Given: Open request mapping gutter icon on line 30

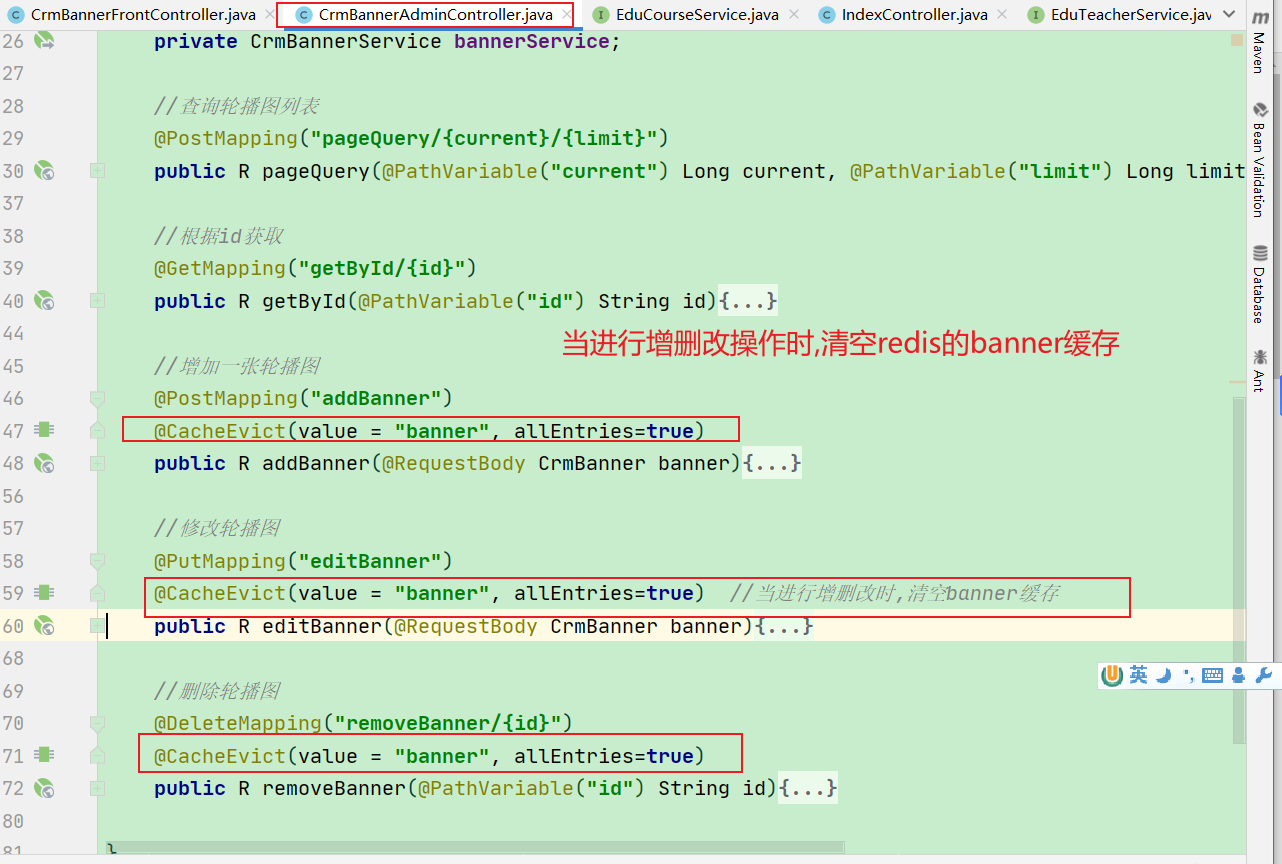Looking at the screenshot, I should [44, 171].
